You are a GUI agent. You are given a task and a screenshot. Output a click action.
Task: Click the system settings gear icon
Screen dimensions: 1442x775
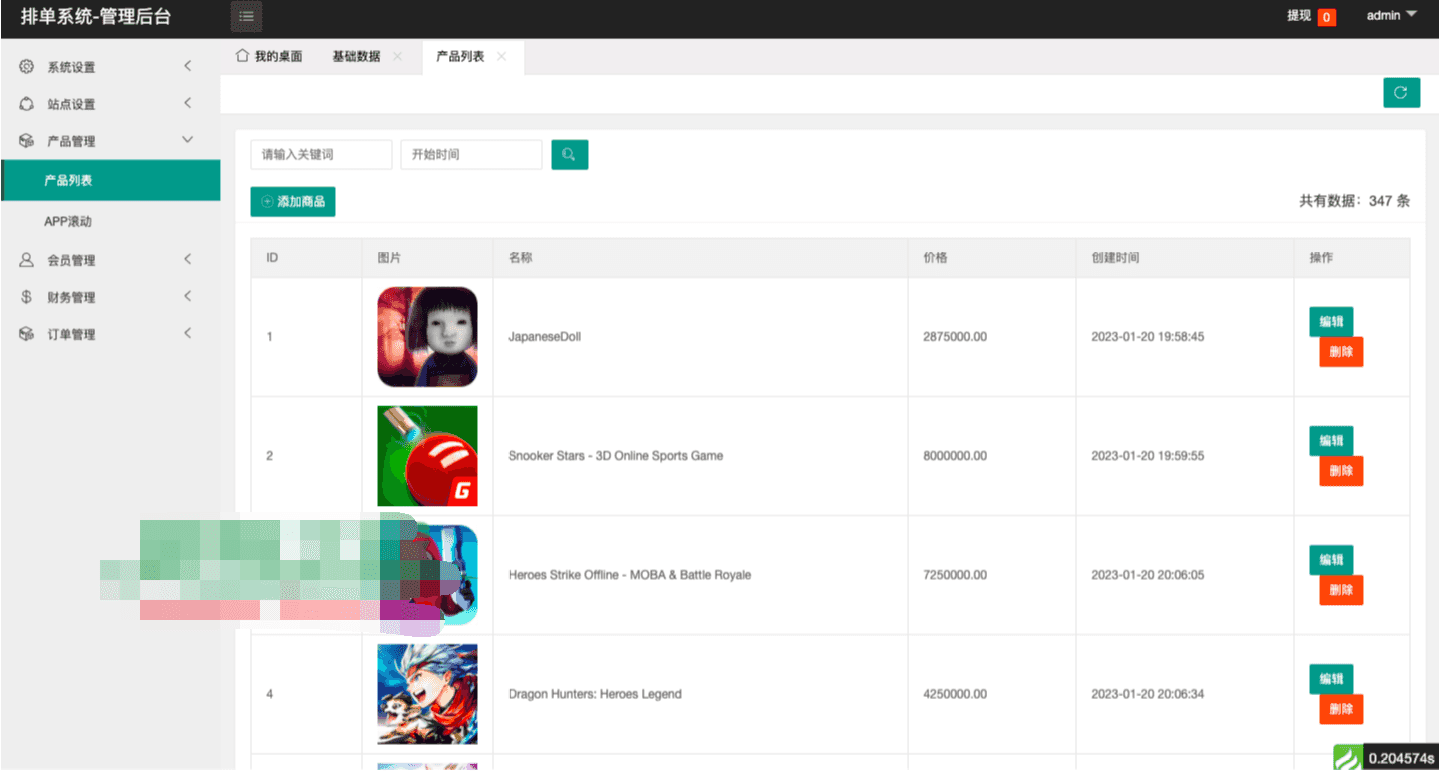pyautogui.click(x=27, y=67)
